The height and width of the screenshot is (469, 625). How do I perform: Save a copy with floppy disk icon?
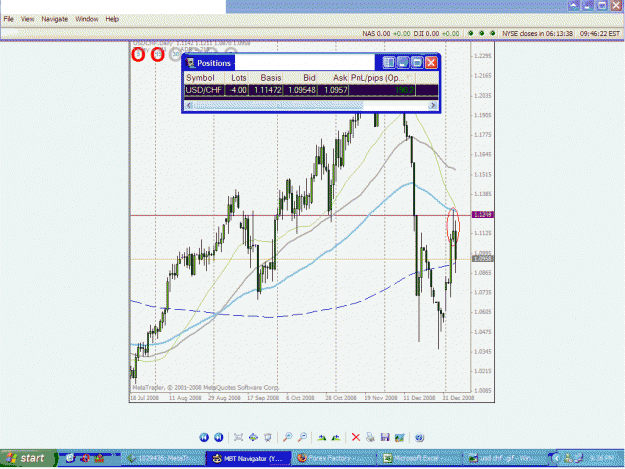click(x=385, y=438)
